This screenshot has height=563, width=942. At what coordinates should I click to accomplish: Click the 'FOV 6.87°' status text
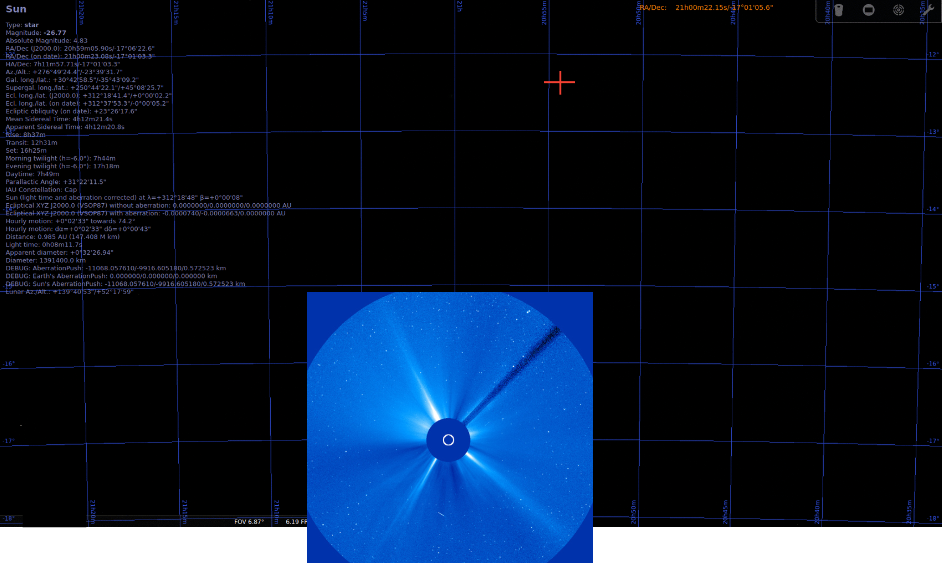249,522
